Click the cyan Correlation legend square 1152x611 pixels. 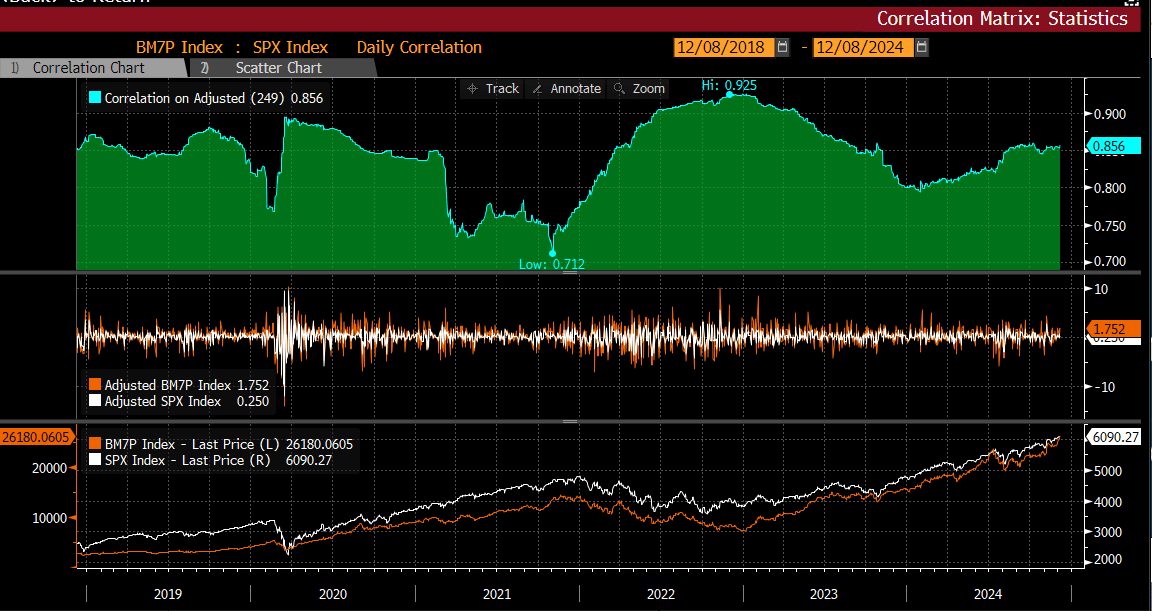(x=95, y=98)
